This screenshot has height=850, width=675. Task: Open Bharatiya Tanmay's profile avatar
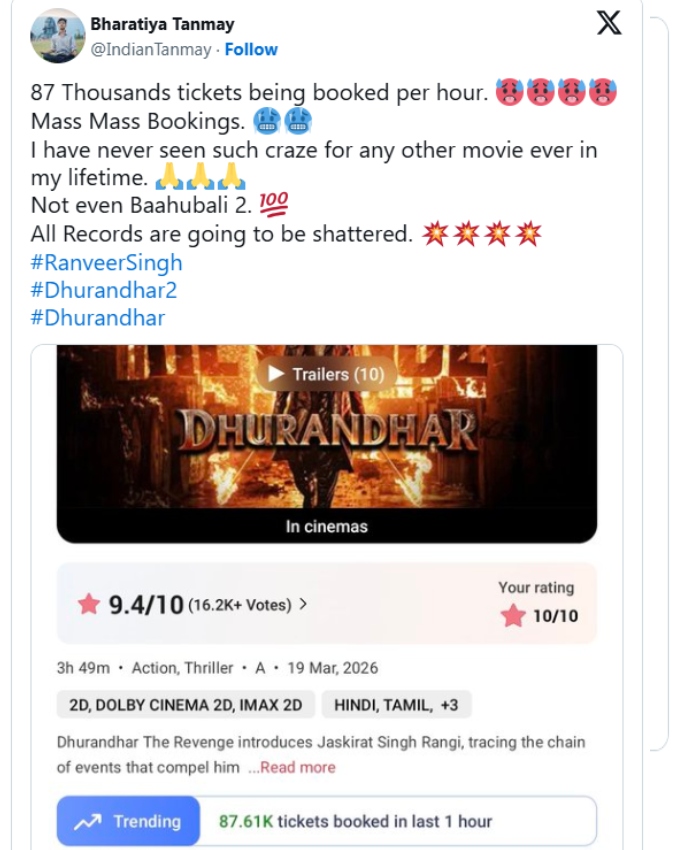(x=58, y=36)
